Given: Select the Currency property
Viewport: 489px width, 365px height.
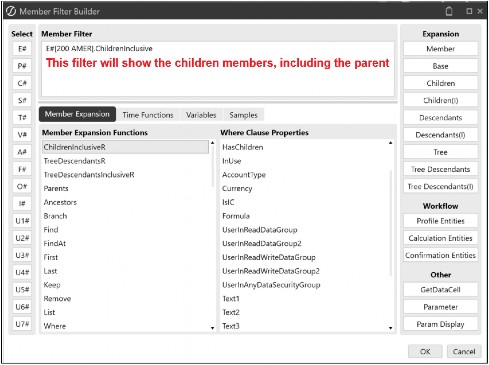Looking at the screenshot, I should 237,188.
